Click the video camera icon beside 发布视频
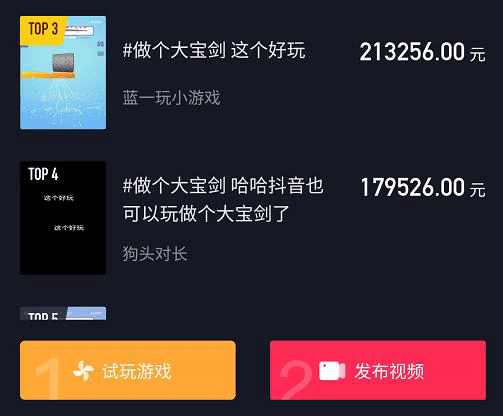Screen dimensions: 503x416 pyautogui.click(x=332, y=371)
